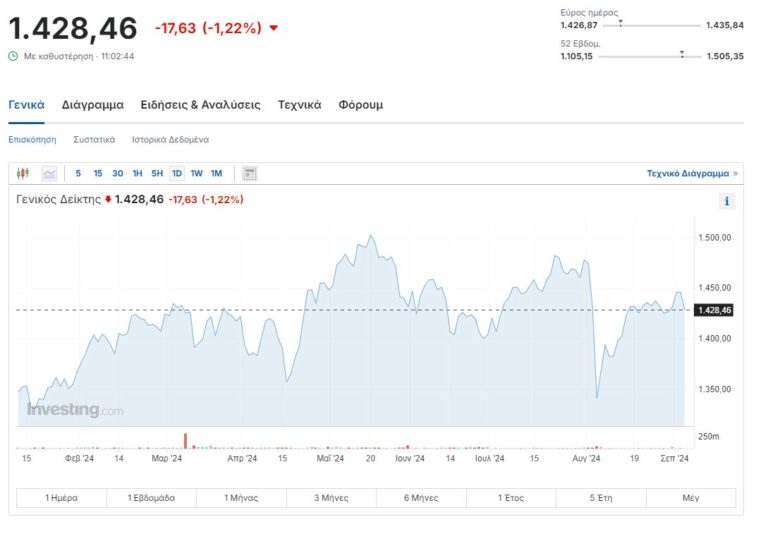768x546 pixels.
Task: Click the chart info icon
Action: (726, 201)
